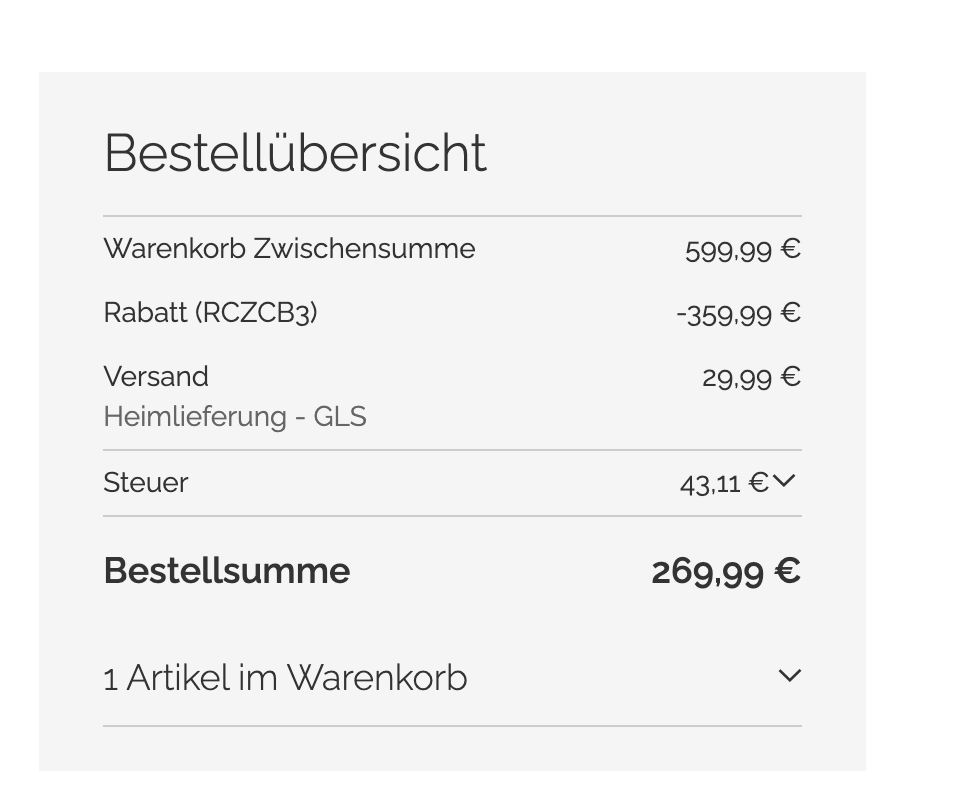
Task: Expand the Steuer details chevron
Action: coord(785,482)
